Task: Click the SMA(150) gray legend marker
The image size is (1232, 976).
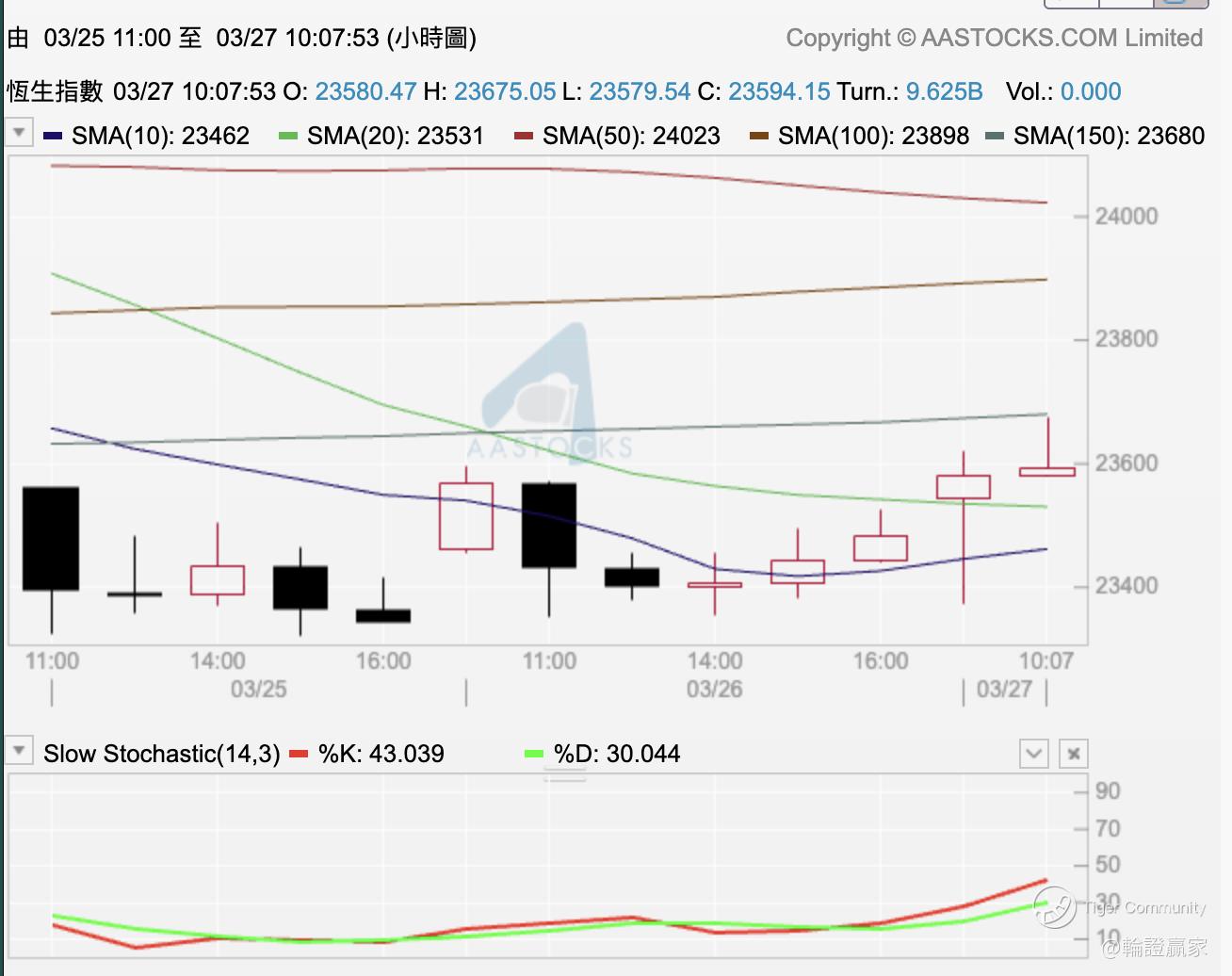Action: [x=995, y=137]
